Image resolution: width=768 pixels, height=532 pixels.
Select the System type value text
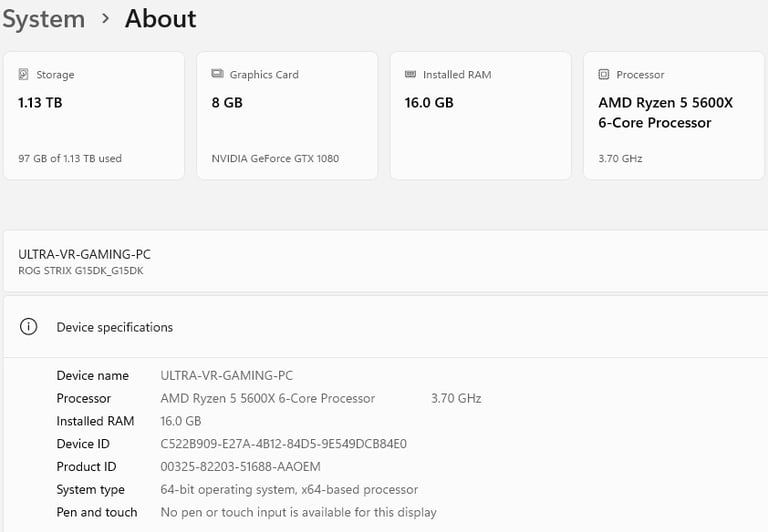coord(289,489)
